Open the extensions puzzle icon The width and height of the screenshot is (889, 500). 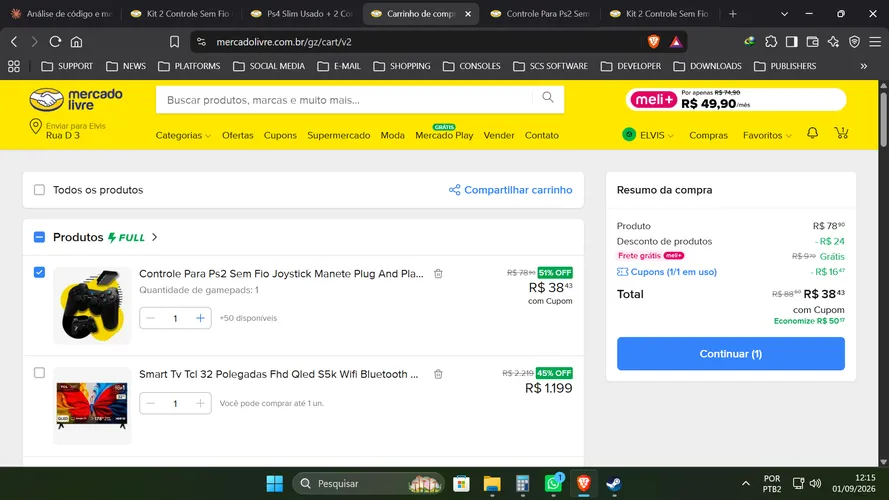771,41
